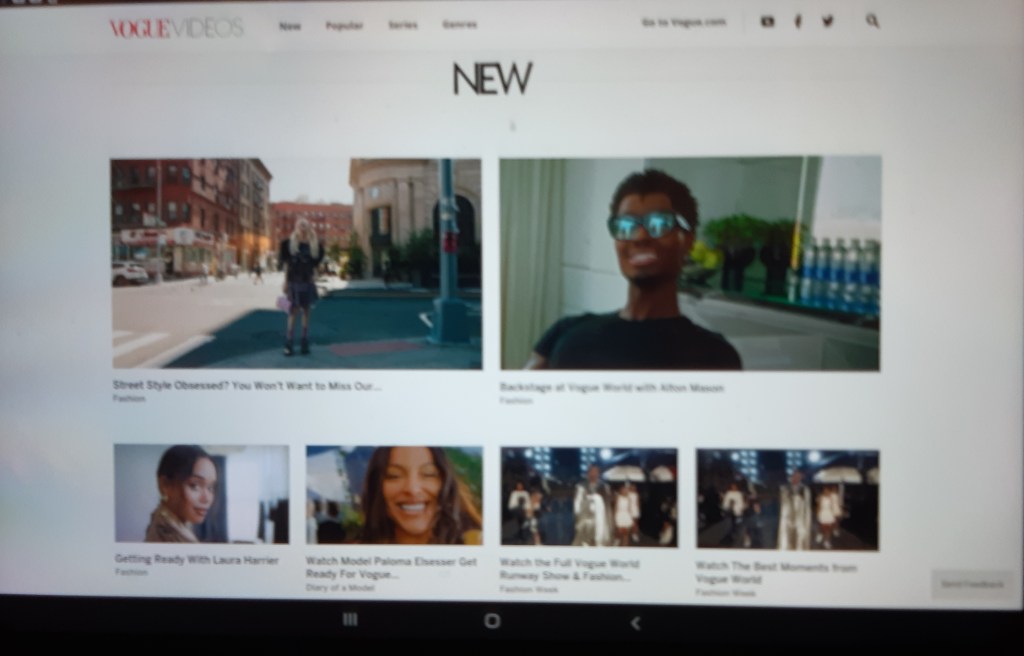Open the Popular menu item
The height and width of the screenshot is (656, 1024).
click(x=344, y=25)
